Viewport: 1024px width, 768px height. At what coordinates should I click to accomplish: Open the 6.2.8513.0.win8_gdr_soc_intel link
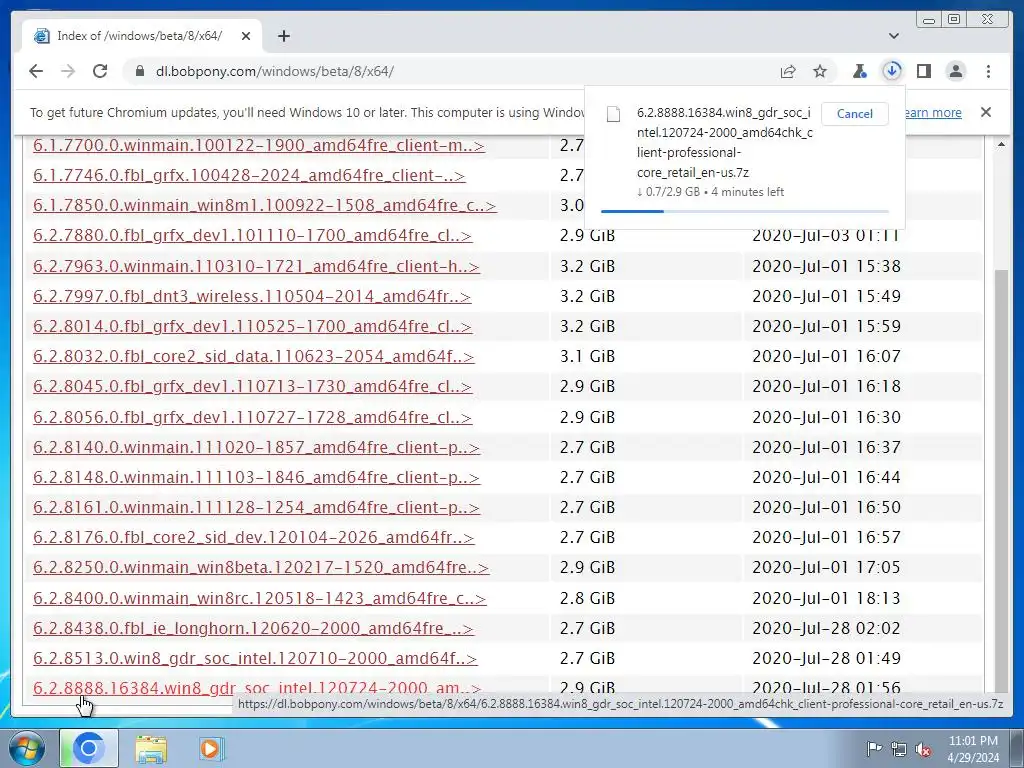pyautogui.click(x=255, y=658)
